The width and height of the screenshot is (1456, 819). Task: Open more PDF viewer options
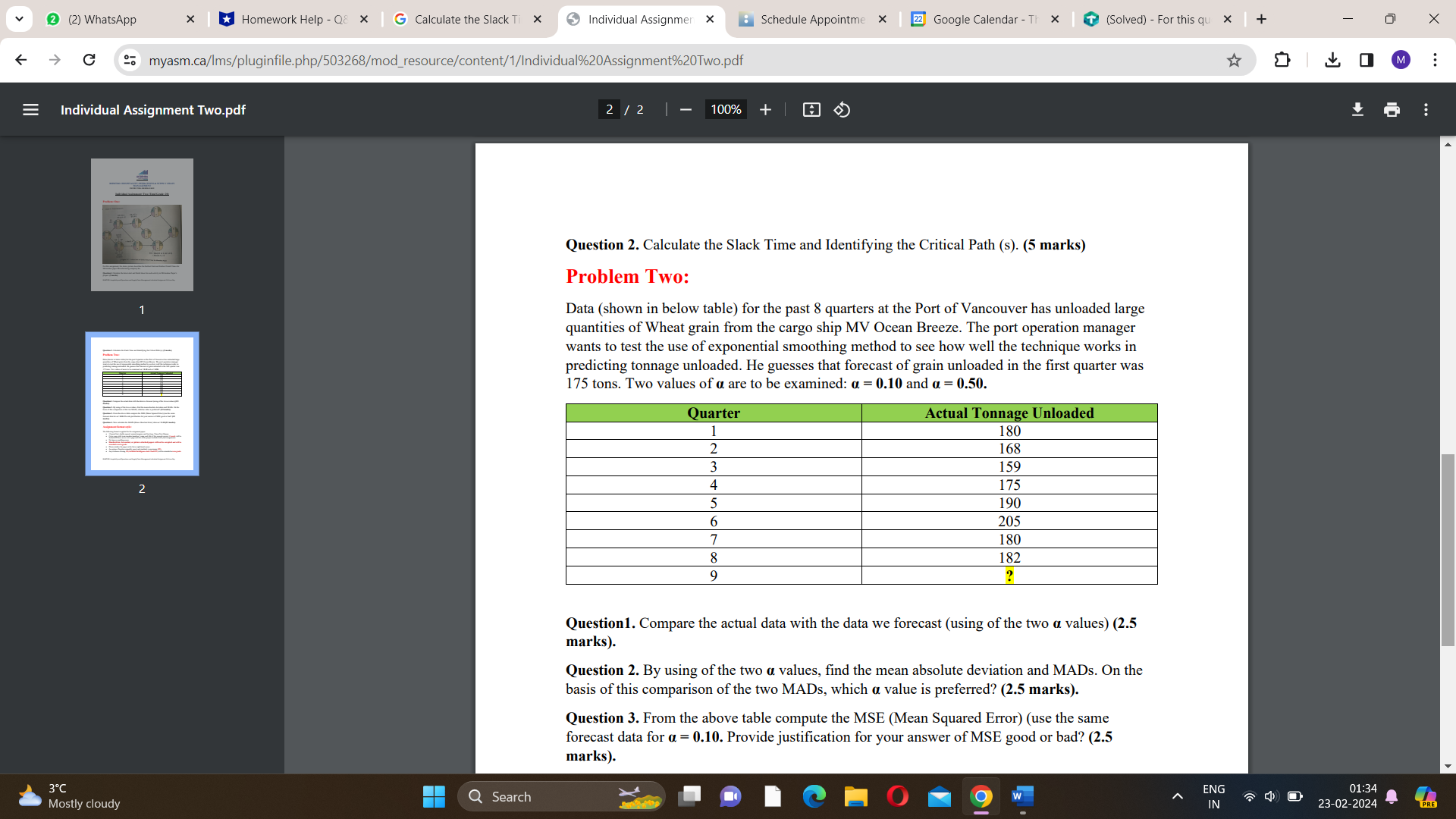coord(1426,109)
